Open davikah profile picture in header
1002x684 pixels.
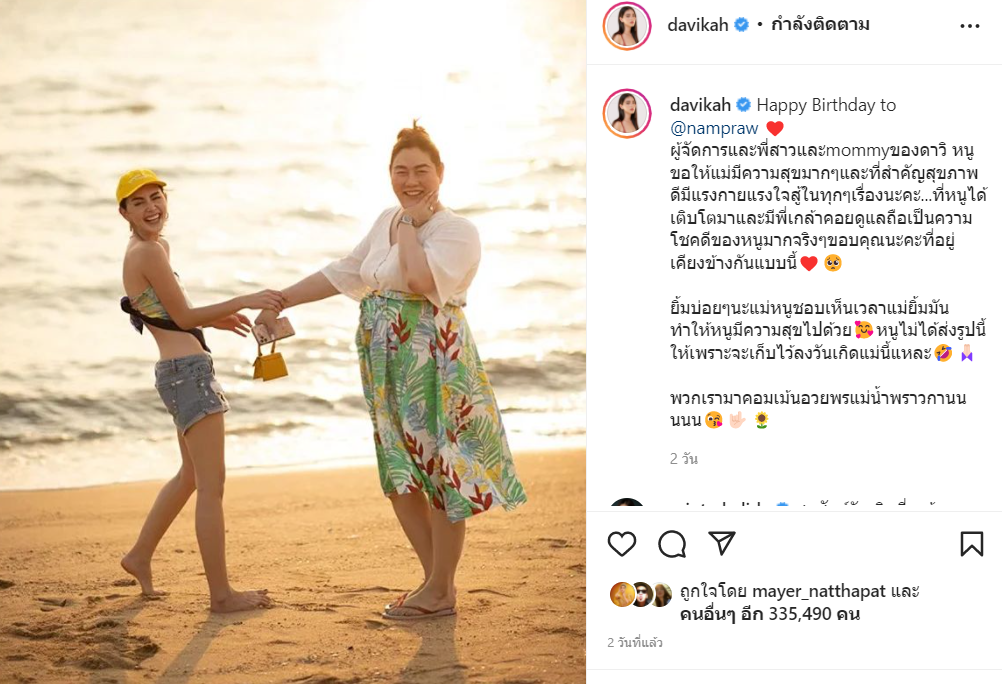pyautogui.click(x=627, y=26)
